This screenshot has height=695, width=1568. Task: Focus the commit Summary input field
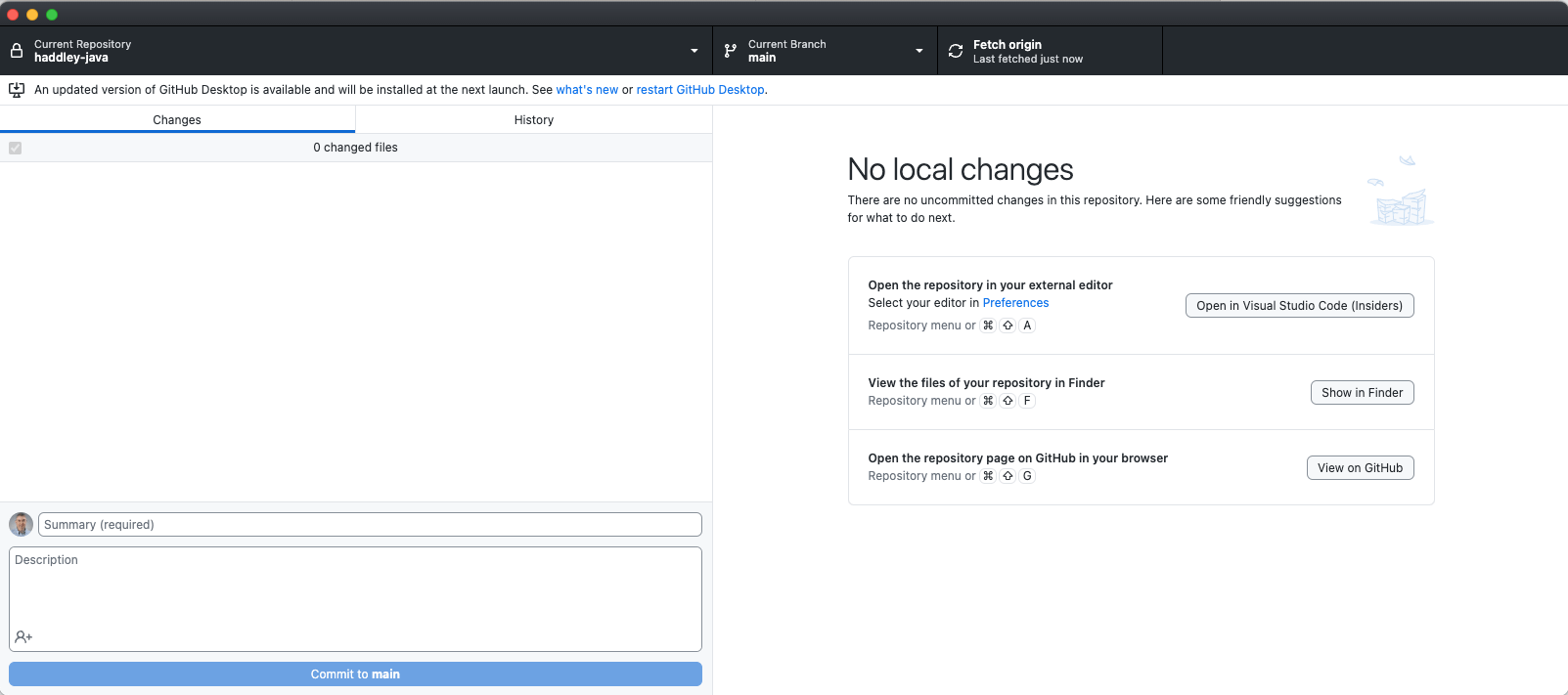[x=370, y=525]
